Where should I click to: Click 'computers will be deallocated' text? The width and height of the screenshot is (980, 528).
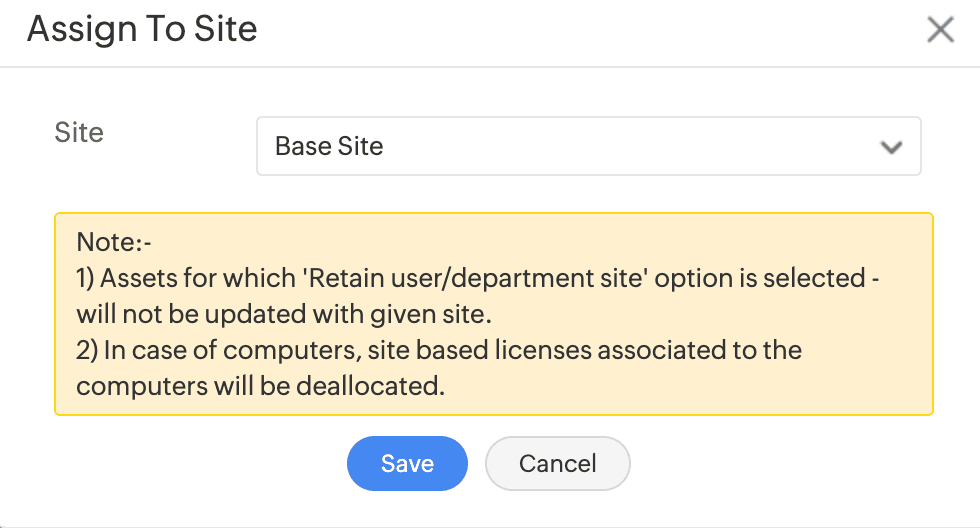[x=260, y=386]
